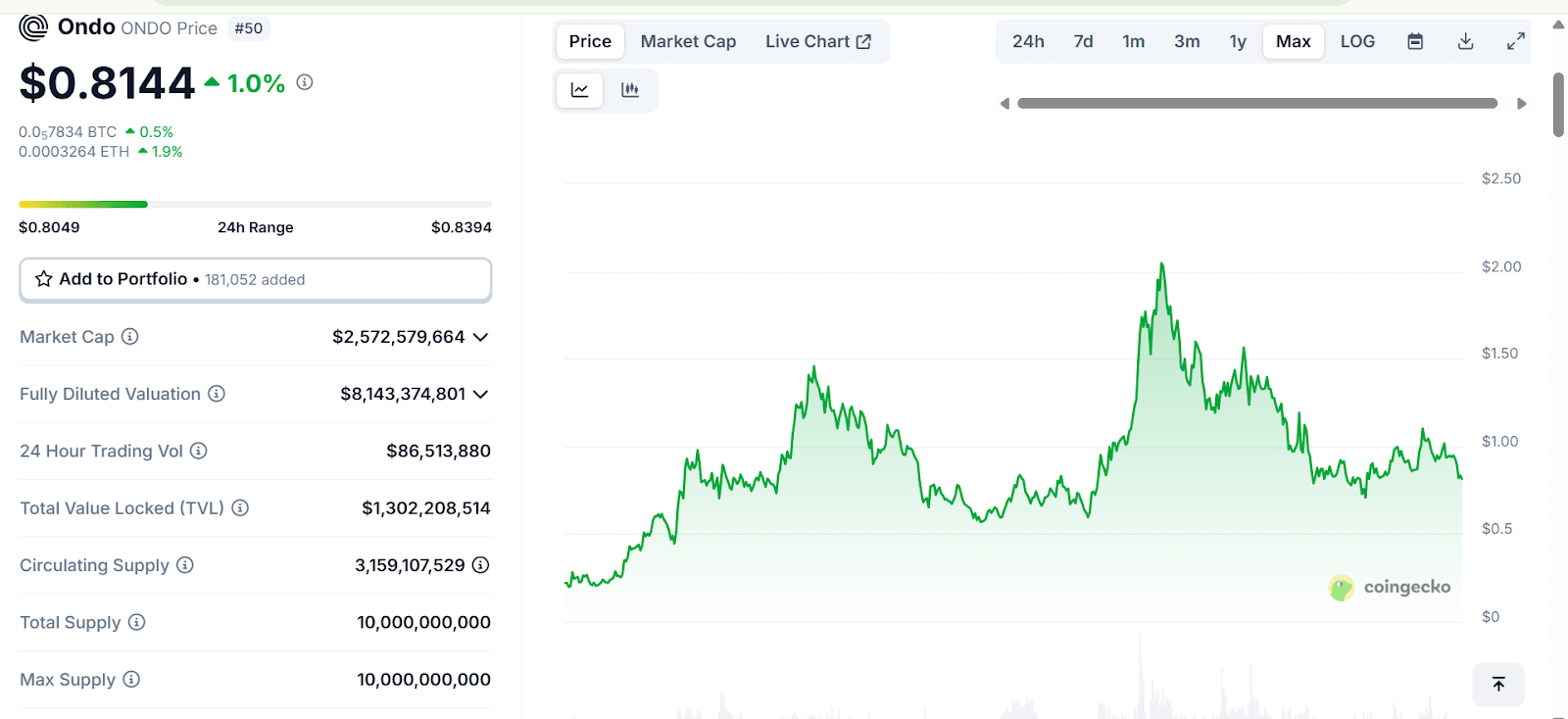This screenshot has height=719, width=1568.
Task: Click the $2,572,579,664 market cap value
Action: click(398, 337)
